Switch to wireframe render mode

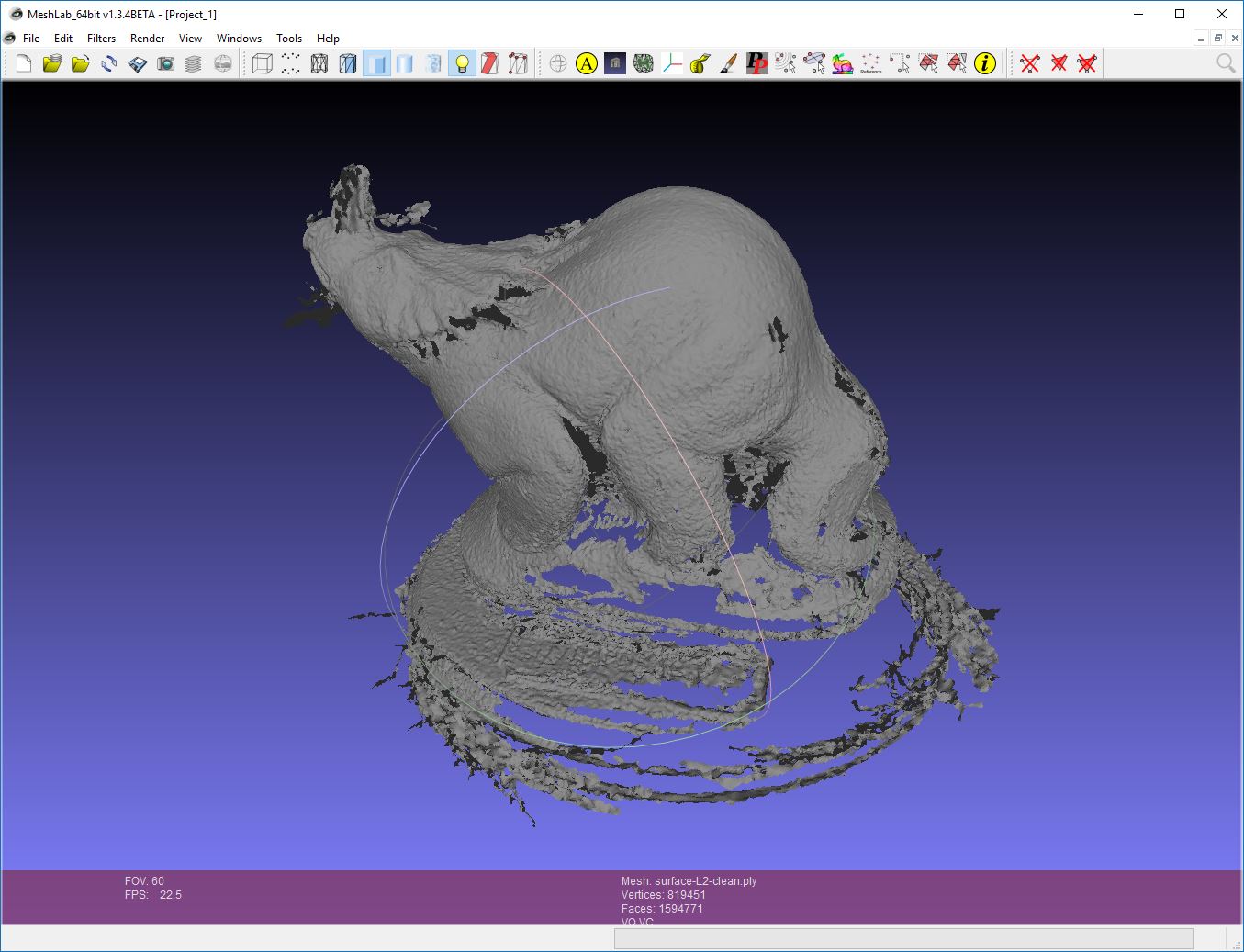click(x=319, y=63)
